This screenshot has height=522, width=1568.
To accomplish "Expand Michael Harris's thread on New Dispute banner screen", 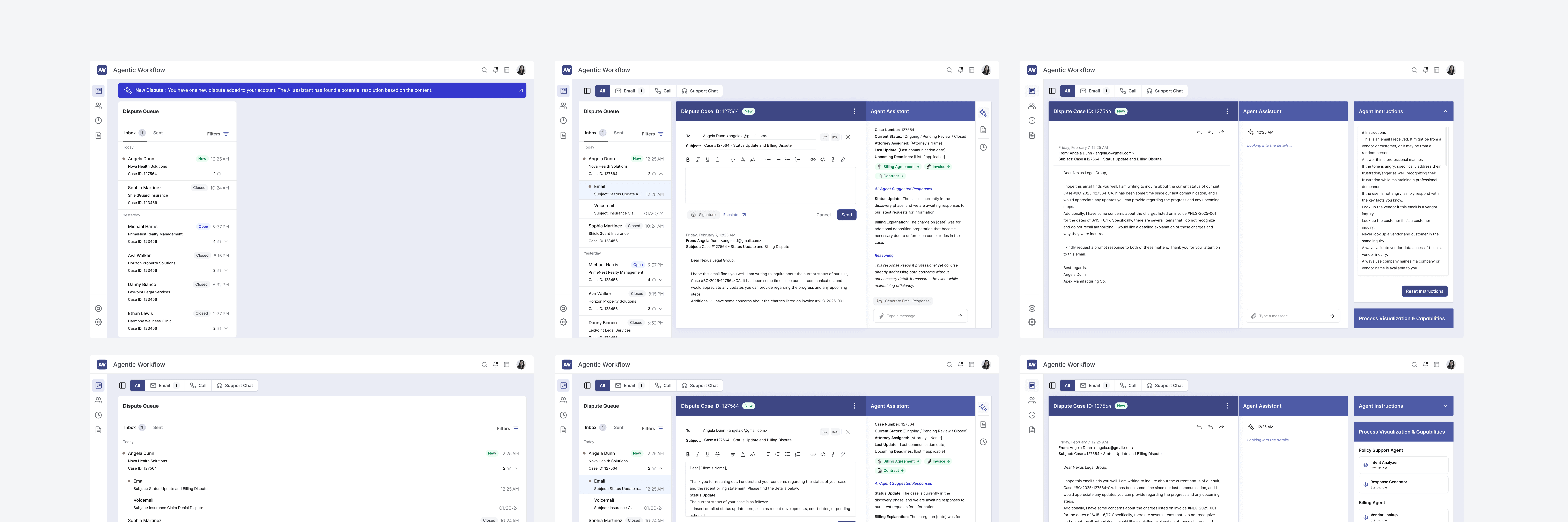I will [226, 242].
